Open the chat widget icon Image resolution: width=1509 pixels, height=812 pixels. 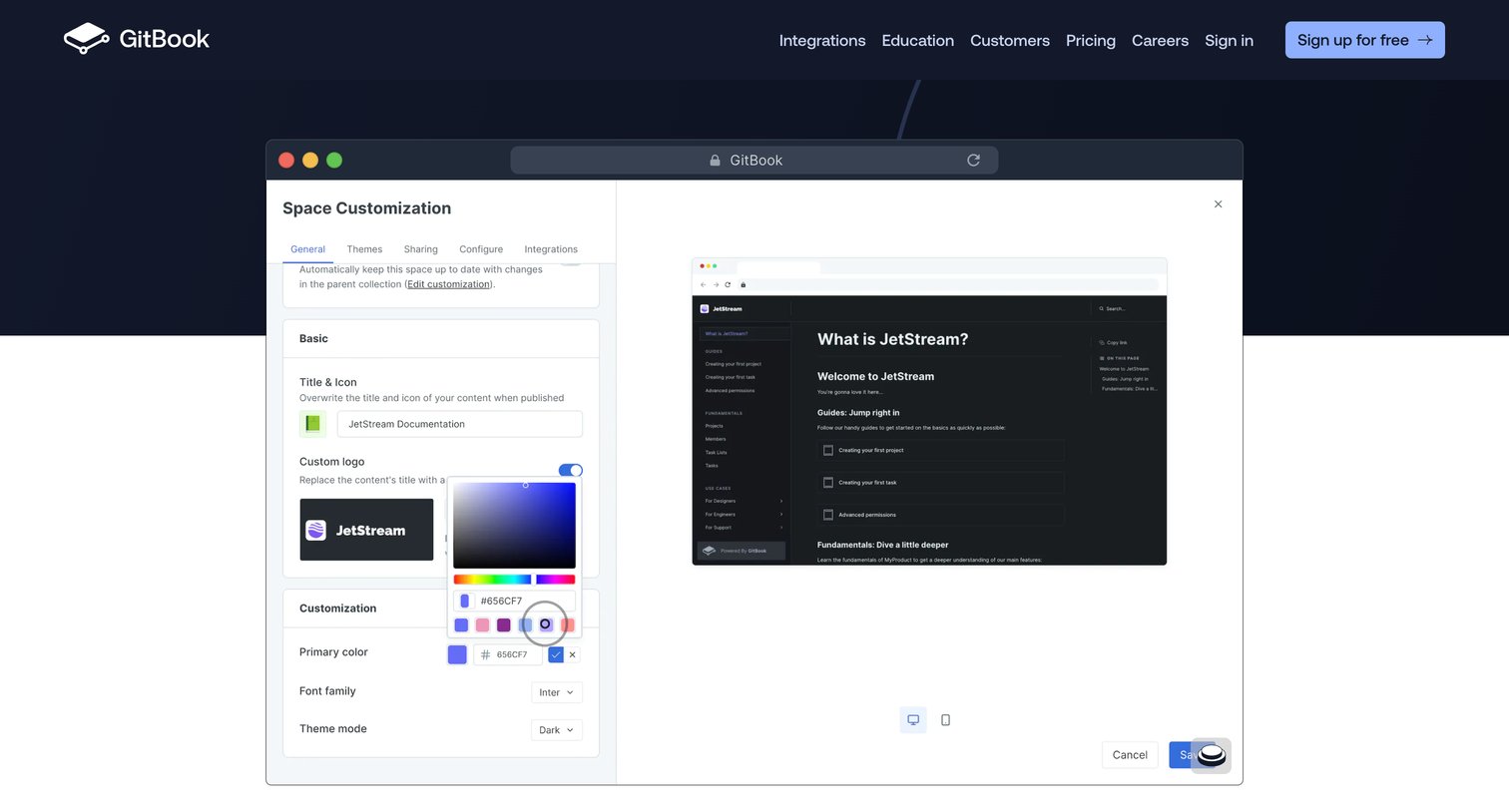pyautogui.click(x=1211, y=755)
